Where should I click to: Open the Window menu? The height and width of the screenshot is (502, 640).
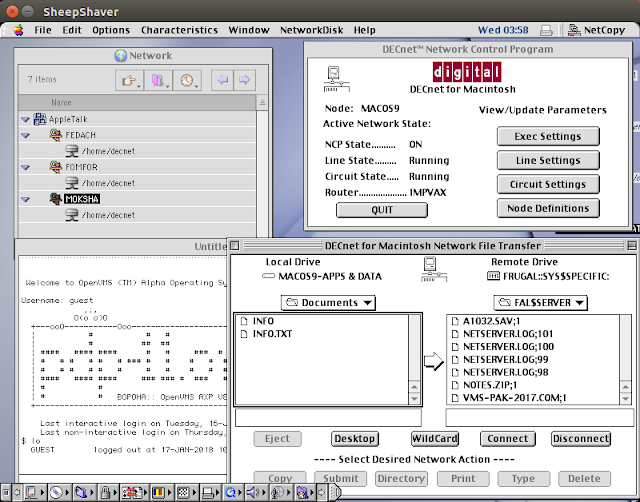tap(249, 30)
